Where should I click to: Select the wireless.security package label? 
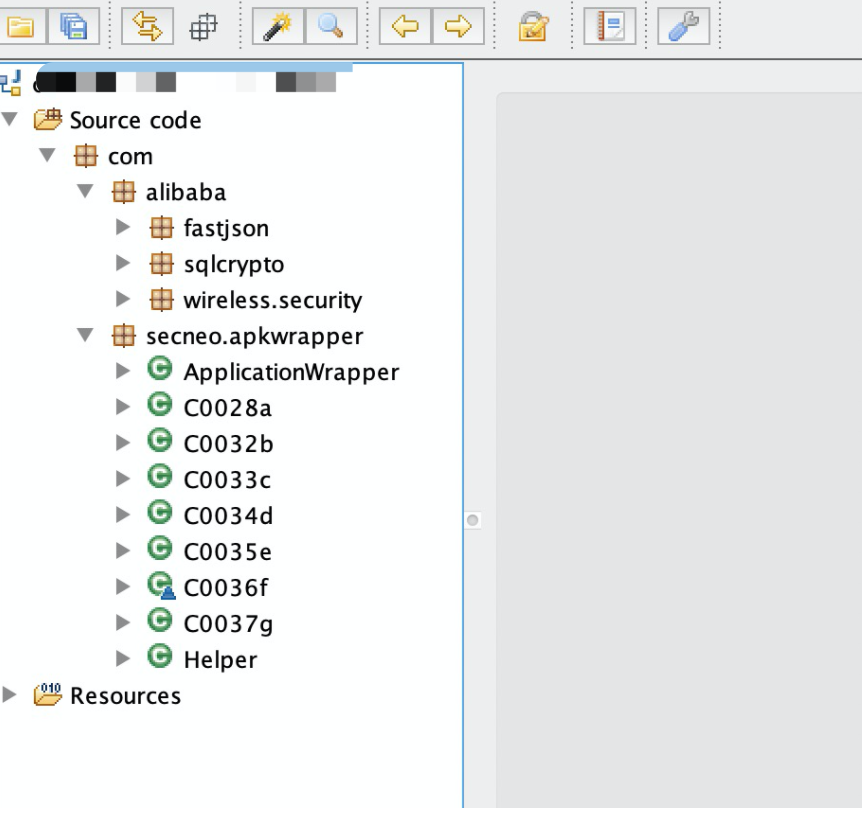coord(273,300)
